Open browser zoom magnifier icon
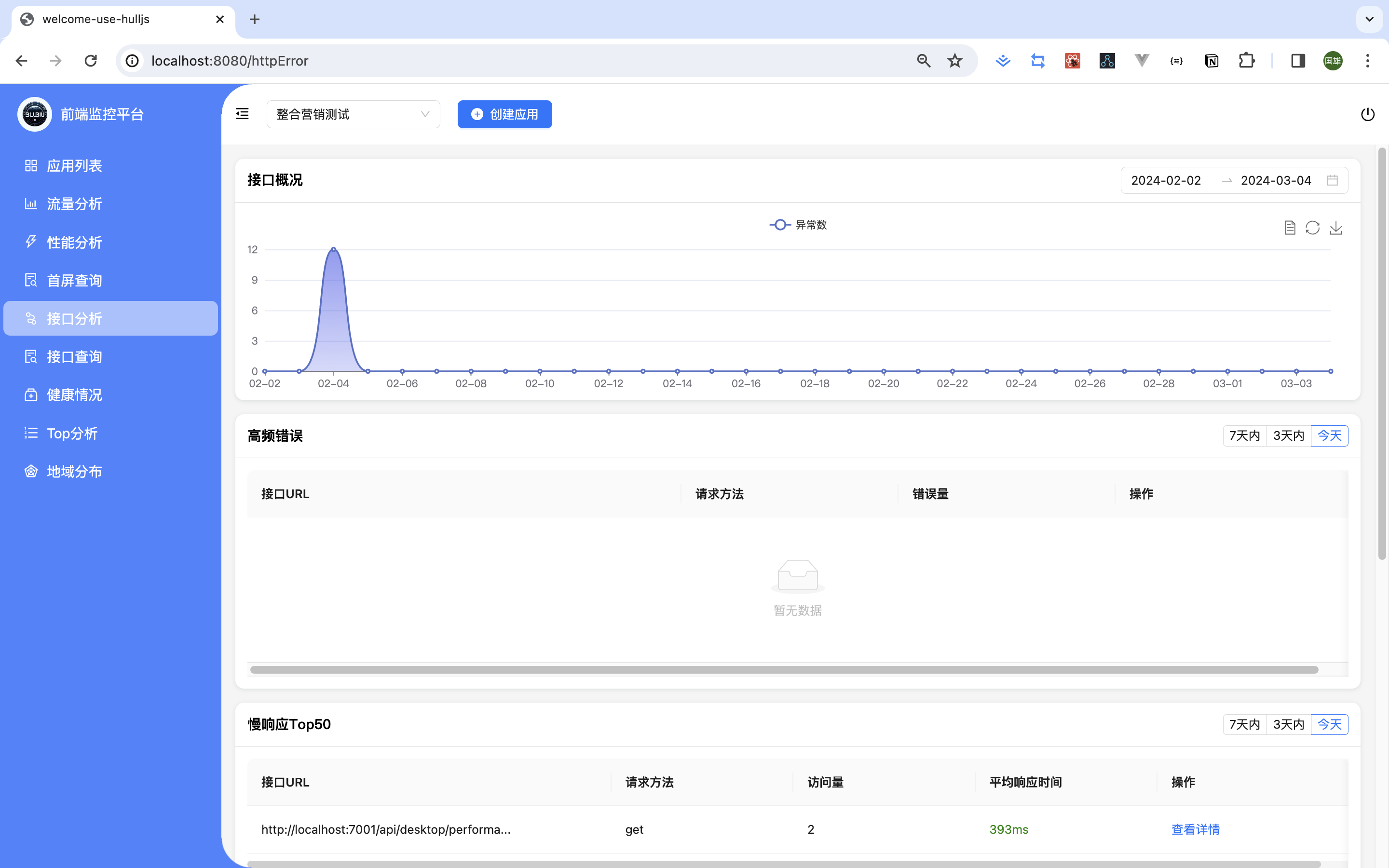This screenshot has height=868, width=1389. 923,61
